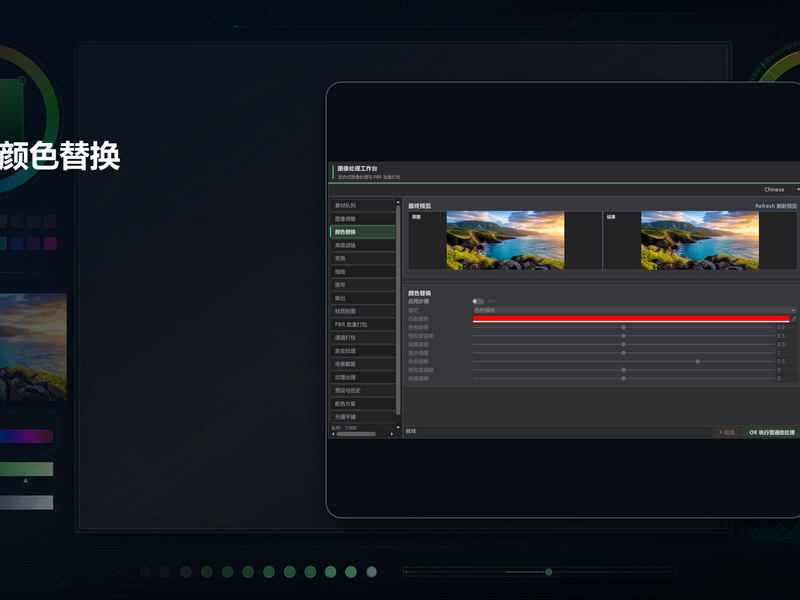Open the 素材队列 sidebar tab

click(x=363, y=206)
